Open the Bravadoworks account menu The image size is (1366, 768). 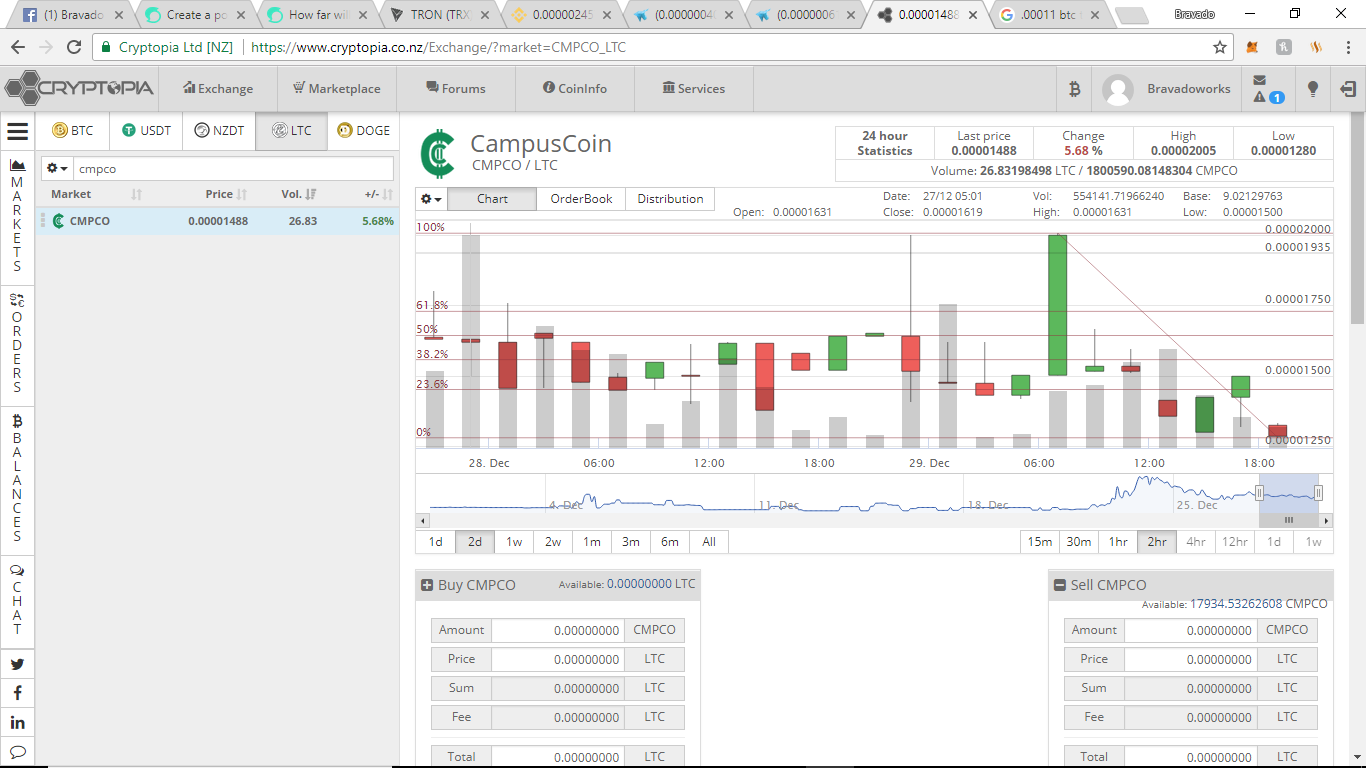point(1166,89)
